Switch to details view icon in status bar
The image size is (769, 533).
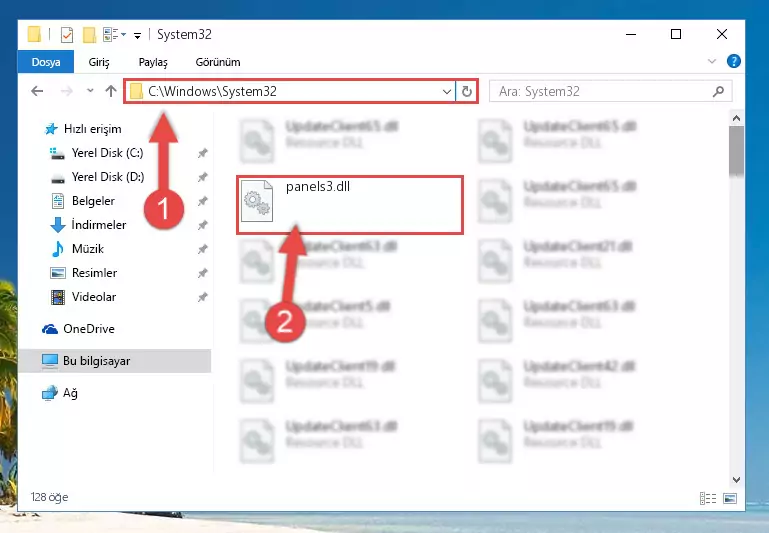(708, 498)
